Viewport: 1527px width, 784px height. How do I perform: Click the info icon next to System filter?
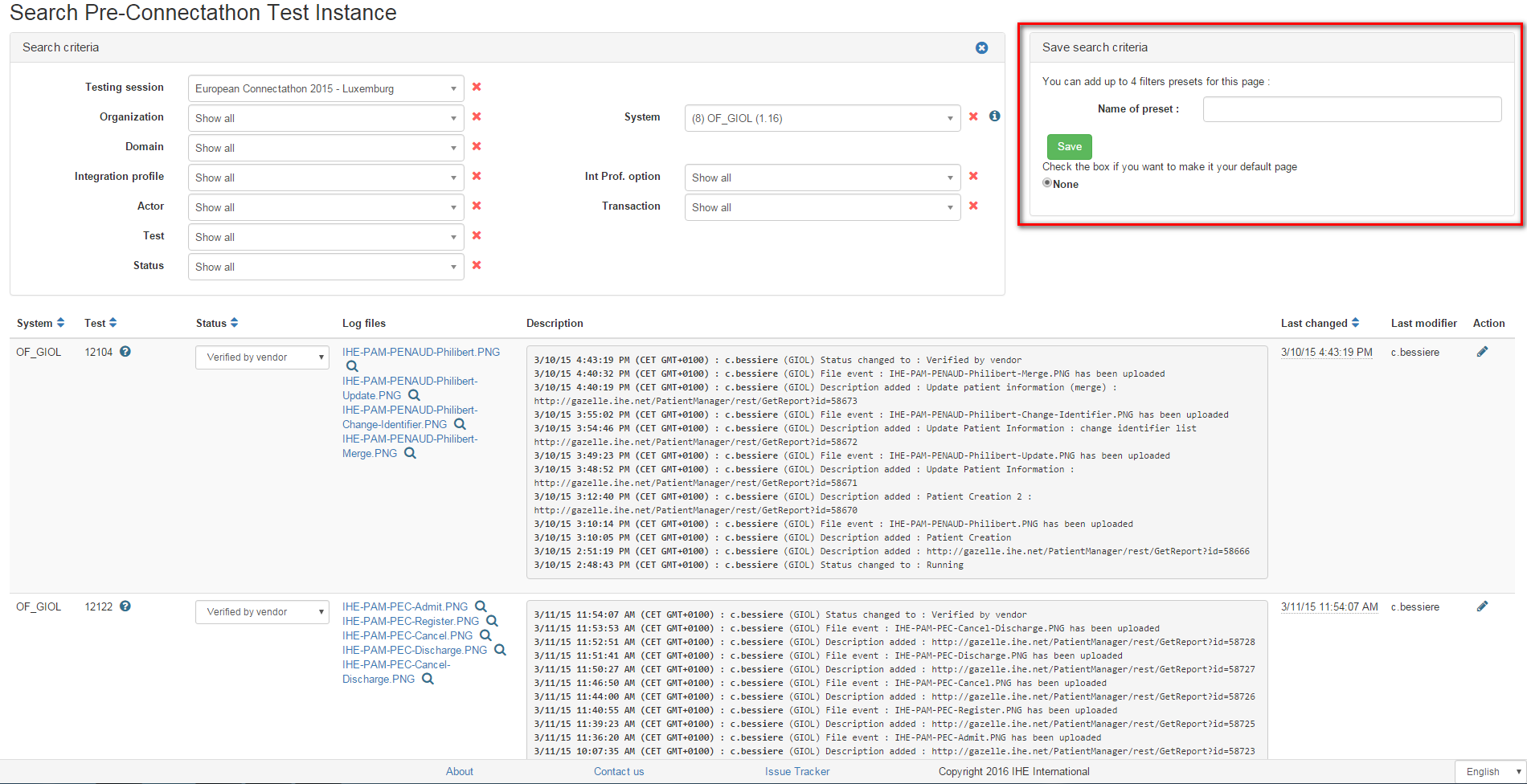click(994, 116)
